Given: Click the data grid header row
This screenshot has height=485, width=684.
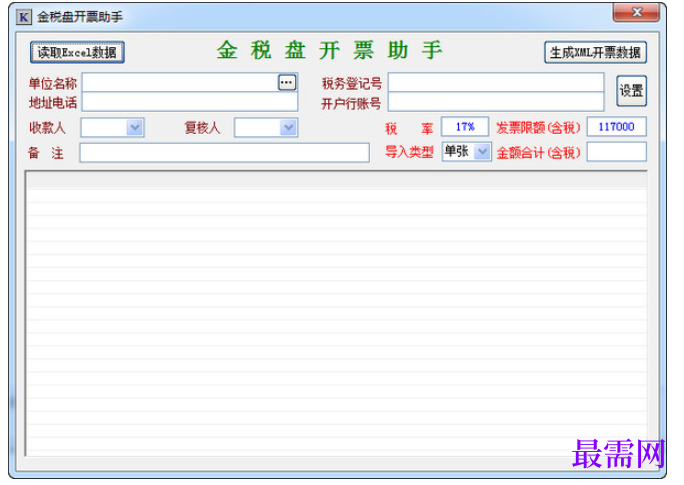Looking at the screenshot, I should [x=337, y=181].
